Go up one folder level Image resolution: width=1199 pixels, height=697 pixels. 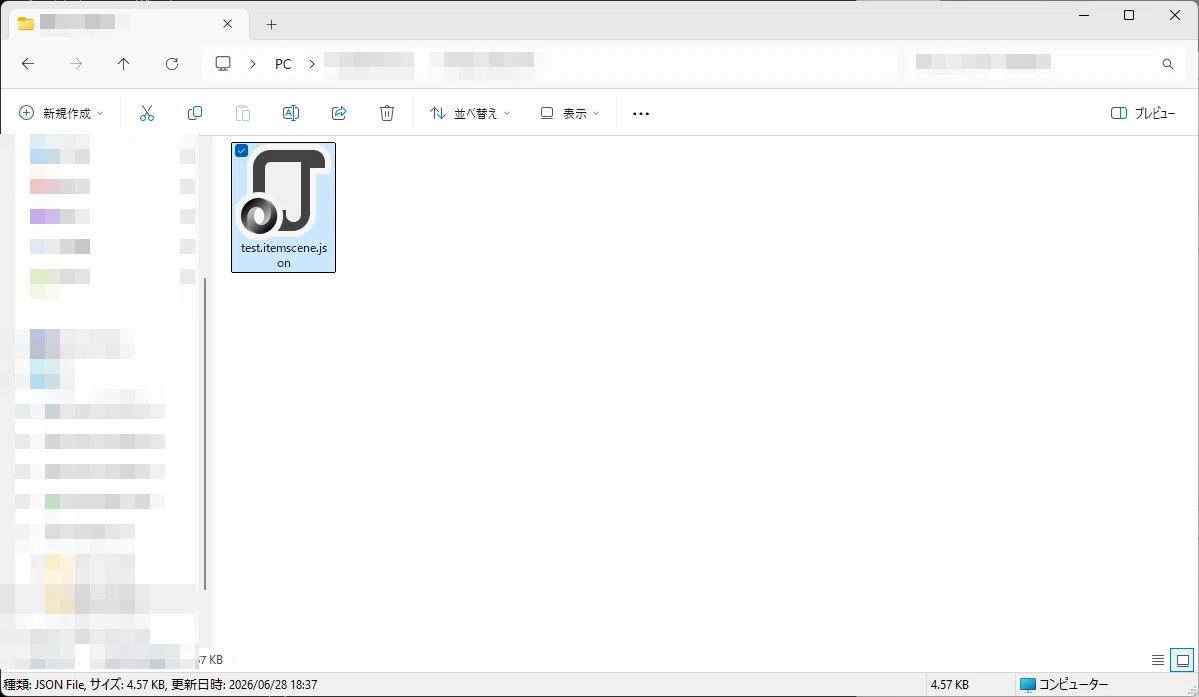[123, 64]
